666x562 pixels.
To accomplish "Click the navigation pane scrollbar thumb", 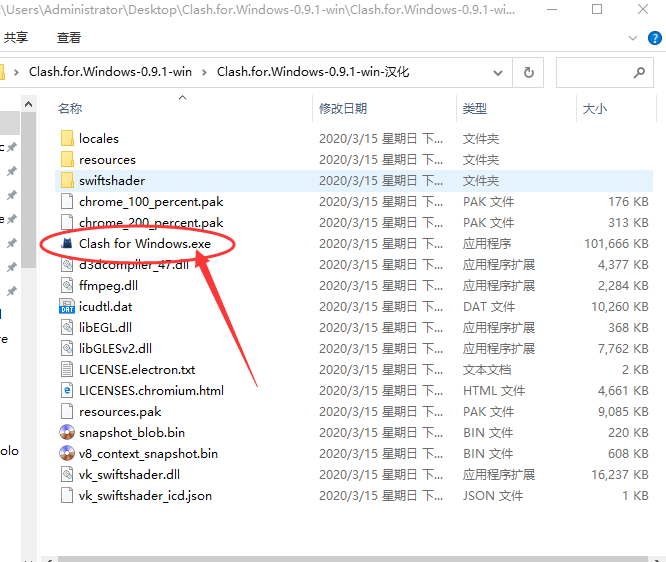I will tap(28, 189).
